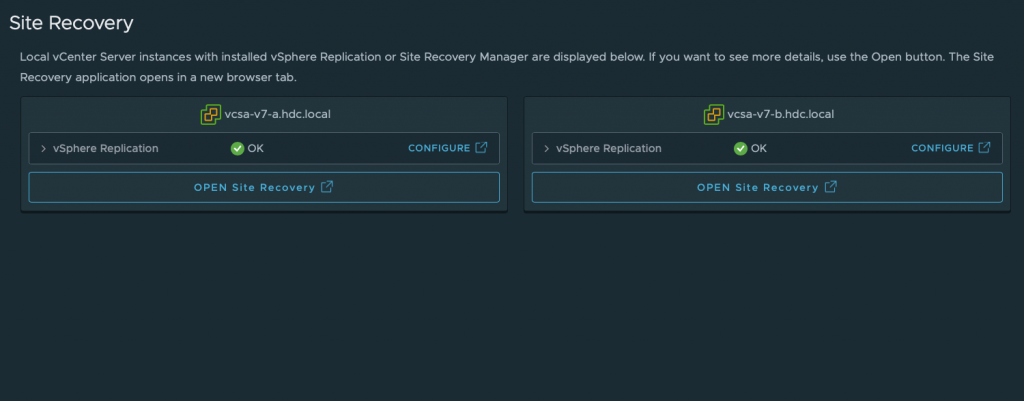The height and width of the screenshot is (401, 1024).
Task: Click external-link icon next to CONFIGURE on vcsa-v7-a
Action: click(481, 148)
